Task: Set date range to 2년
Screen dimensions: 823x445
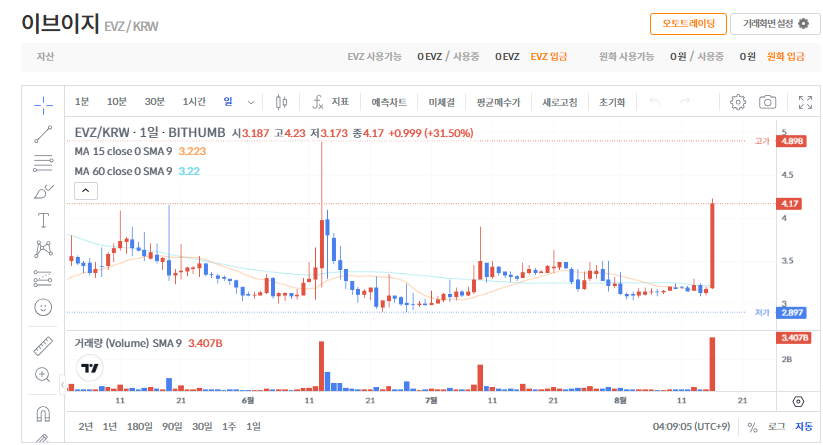Action: [86, 427]
